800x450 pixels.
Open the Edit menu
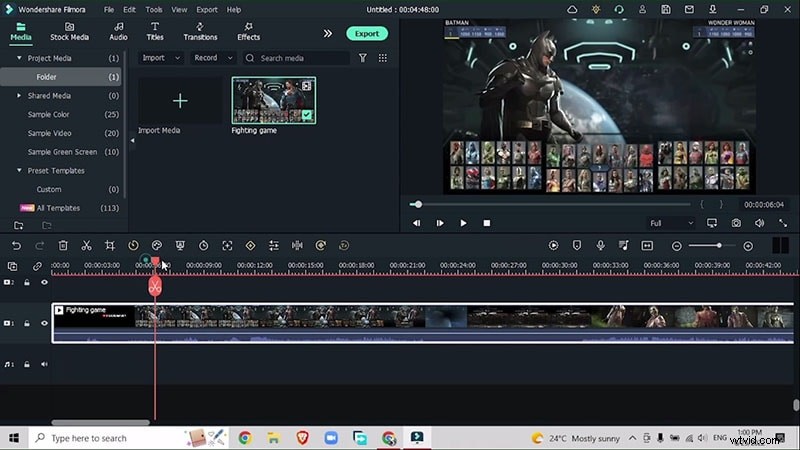pos(130,10)
